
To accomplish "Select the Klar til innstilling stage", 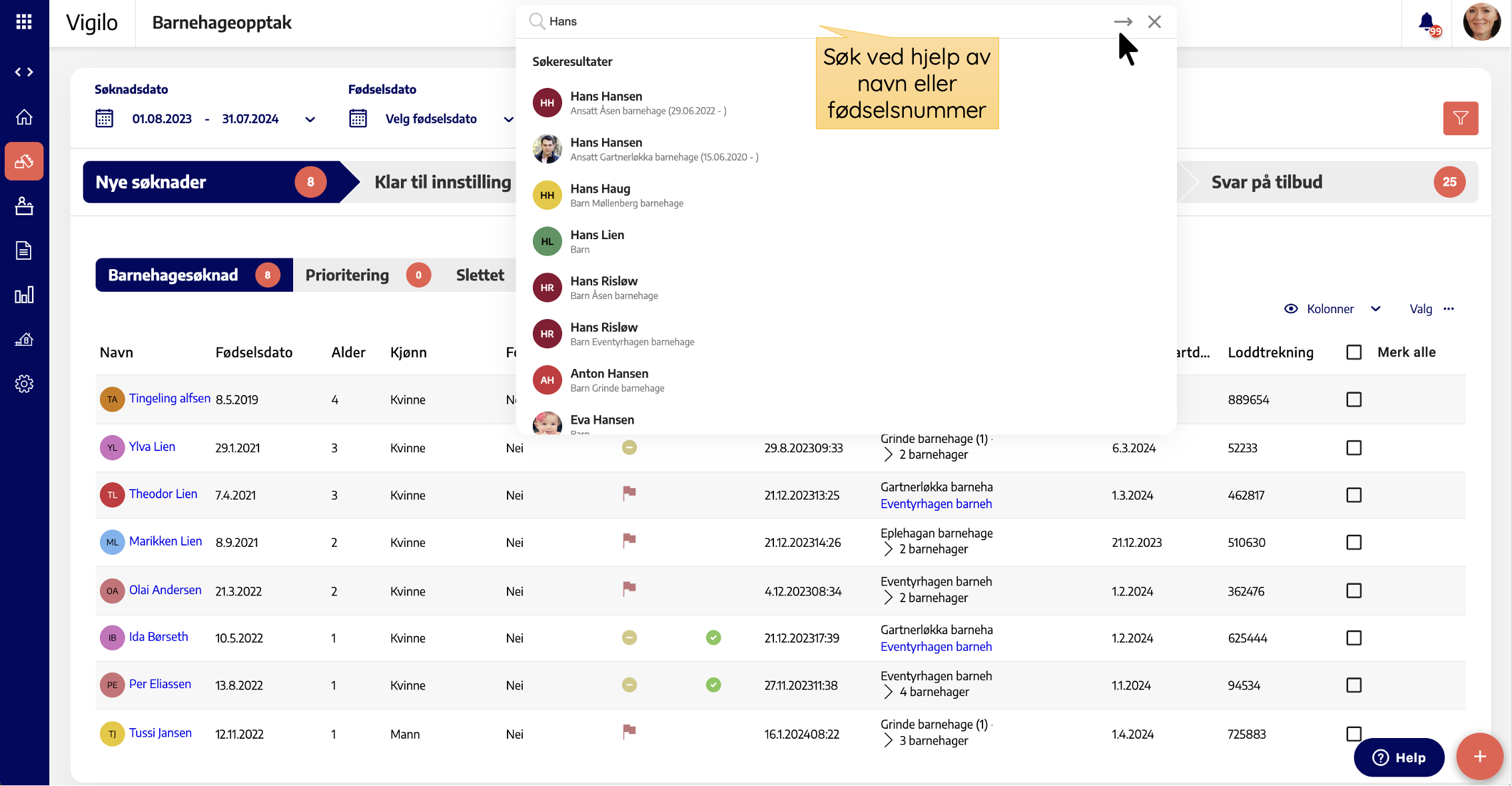I will [442, 182].
